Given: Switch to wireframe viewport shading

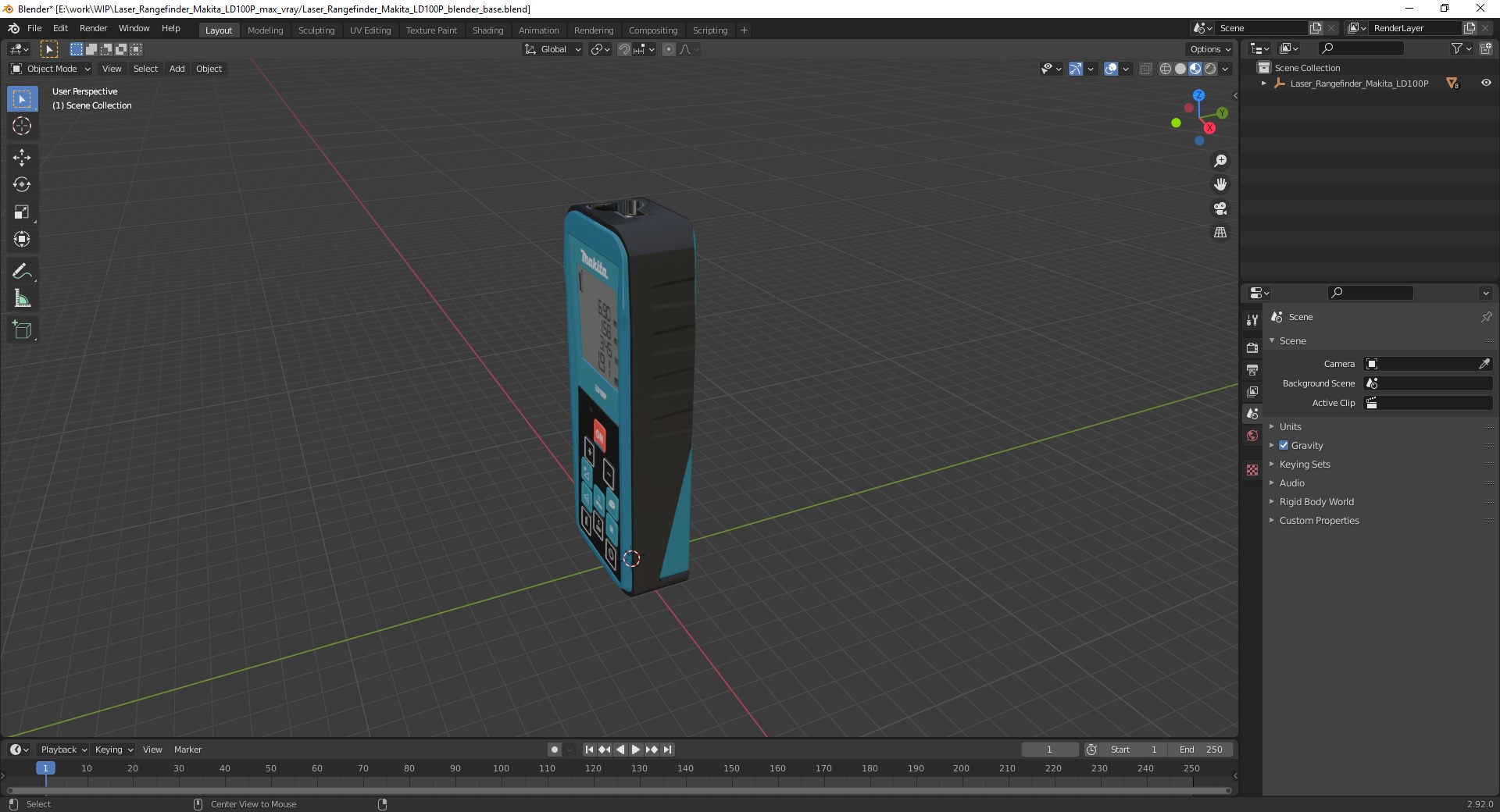Looking at the screenshot, I should tap(1166, 69).
